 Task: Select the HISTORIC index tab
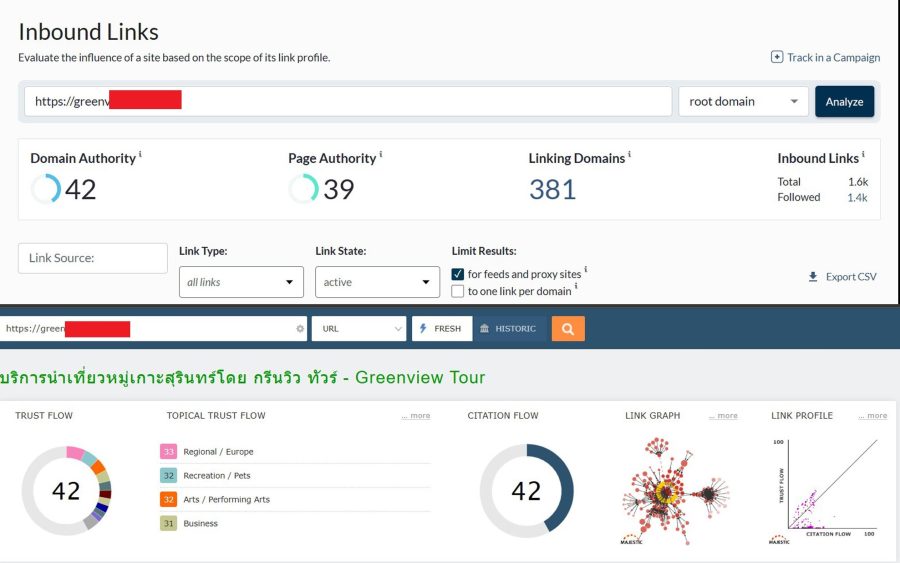(x=509, y=329)
